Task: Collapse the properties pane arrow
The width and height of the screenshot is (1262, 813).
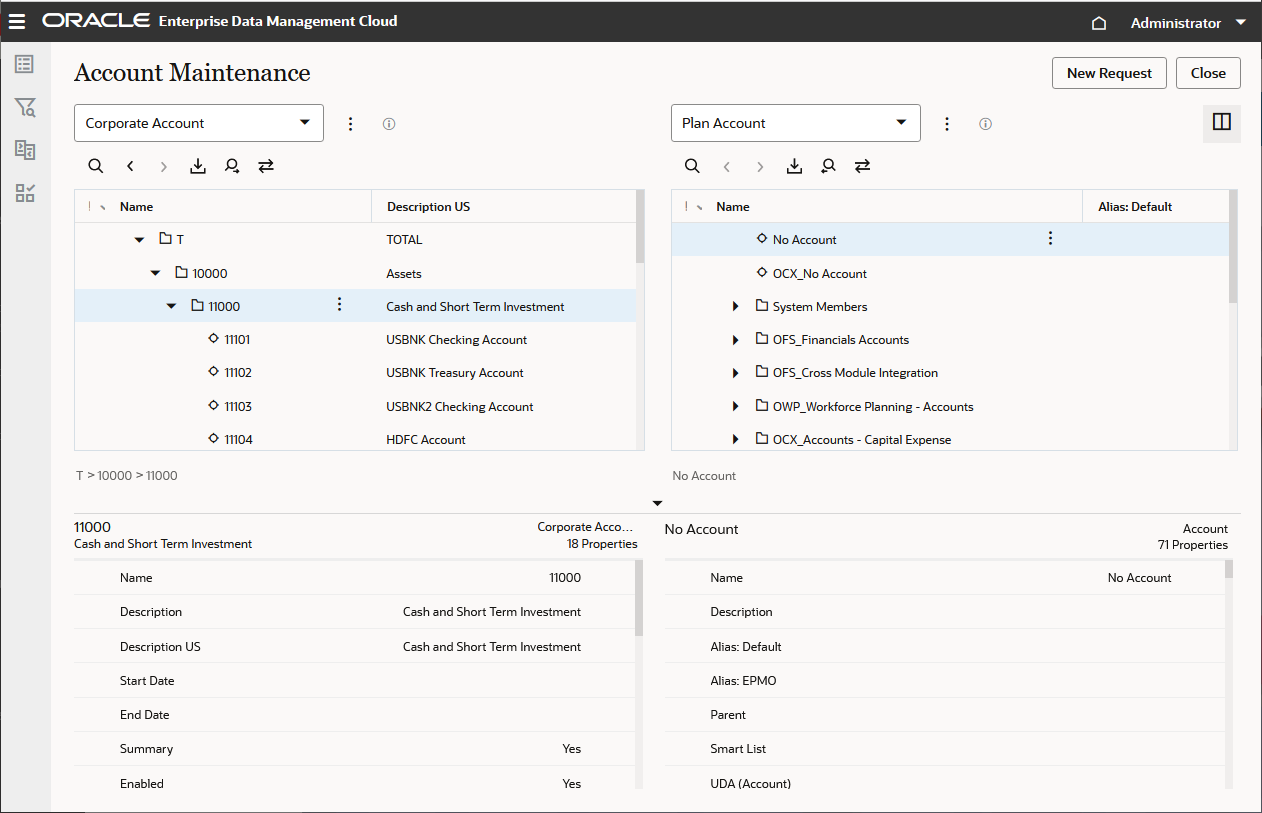Action: pyautogui.click(x=657, y=503)
